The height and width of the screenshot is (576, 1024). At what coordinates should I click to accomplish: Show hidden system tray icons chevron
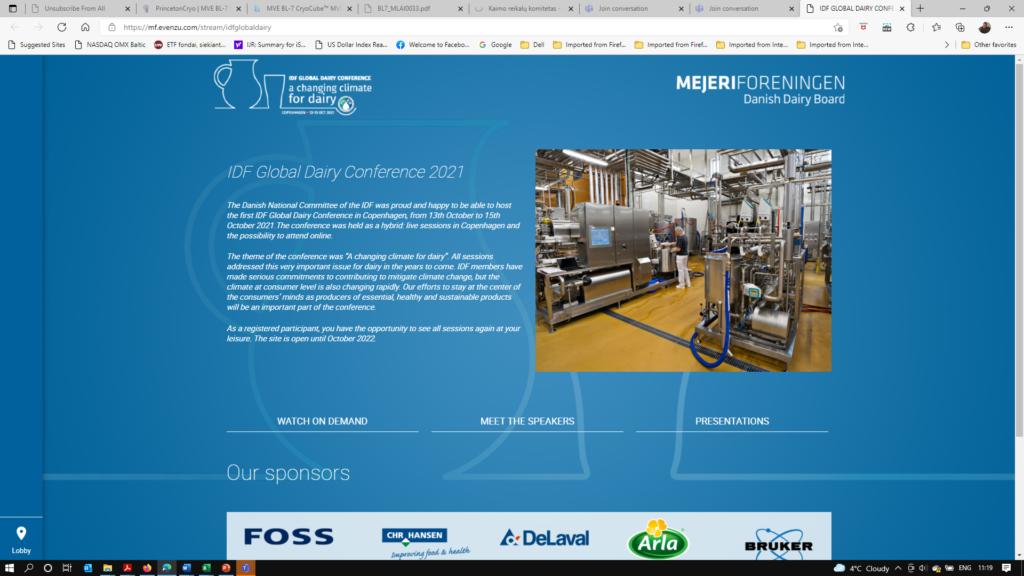tap(898, 568)
